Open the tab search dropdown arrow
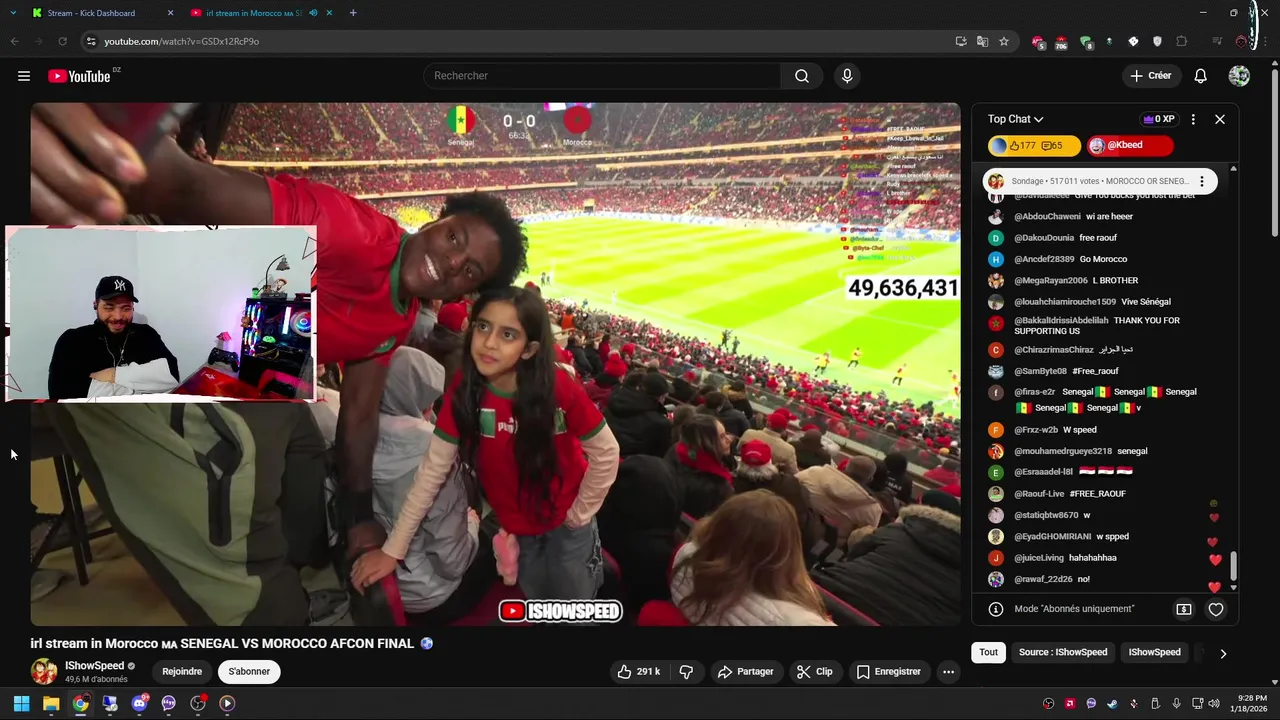The image size is (1280, 720). click(x=12, y=13)
